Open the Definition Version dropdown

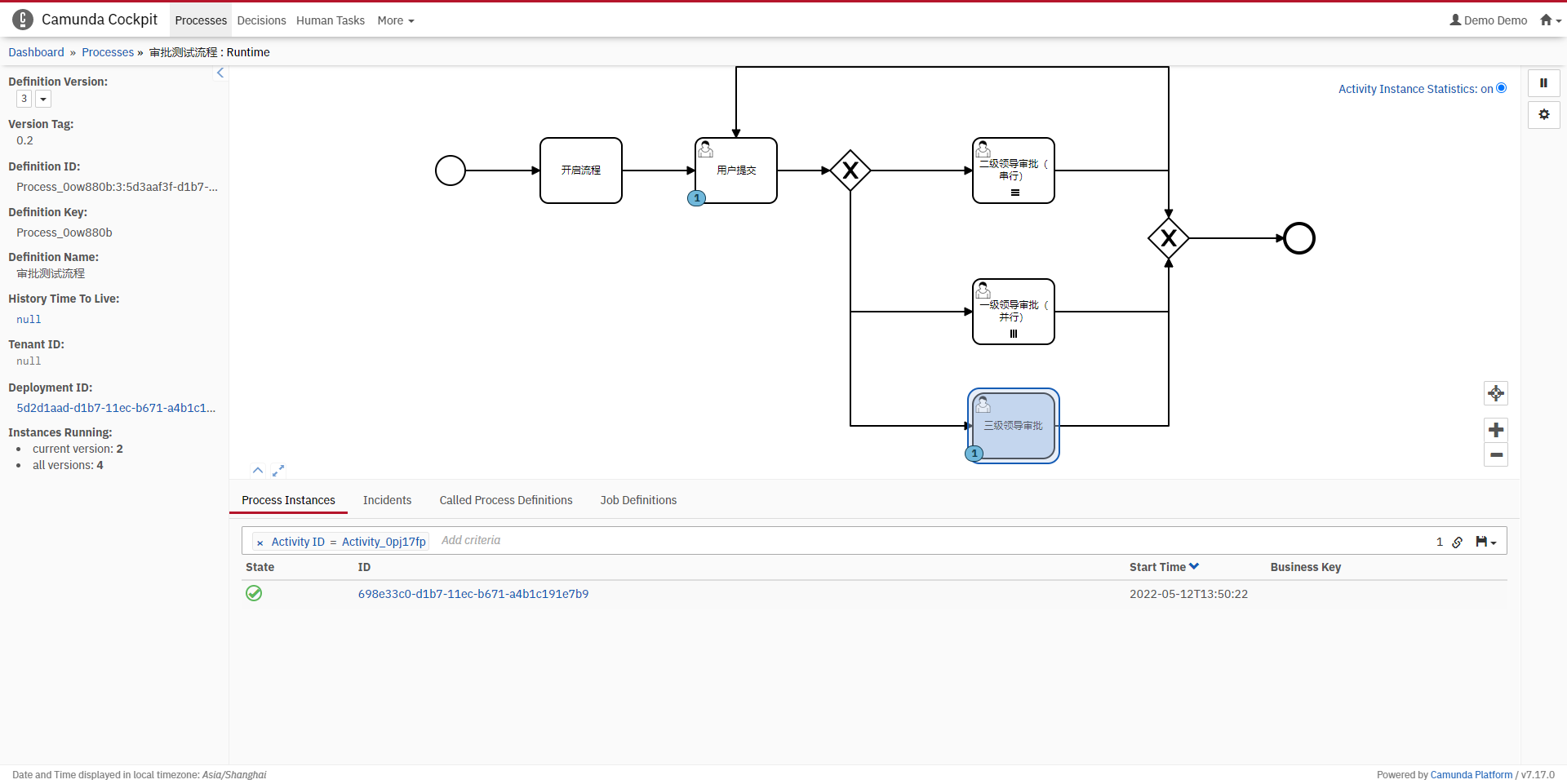coord(43,99)
